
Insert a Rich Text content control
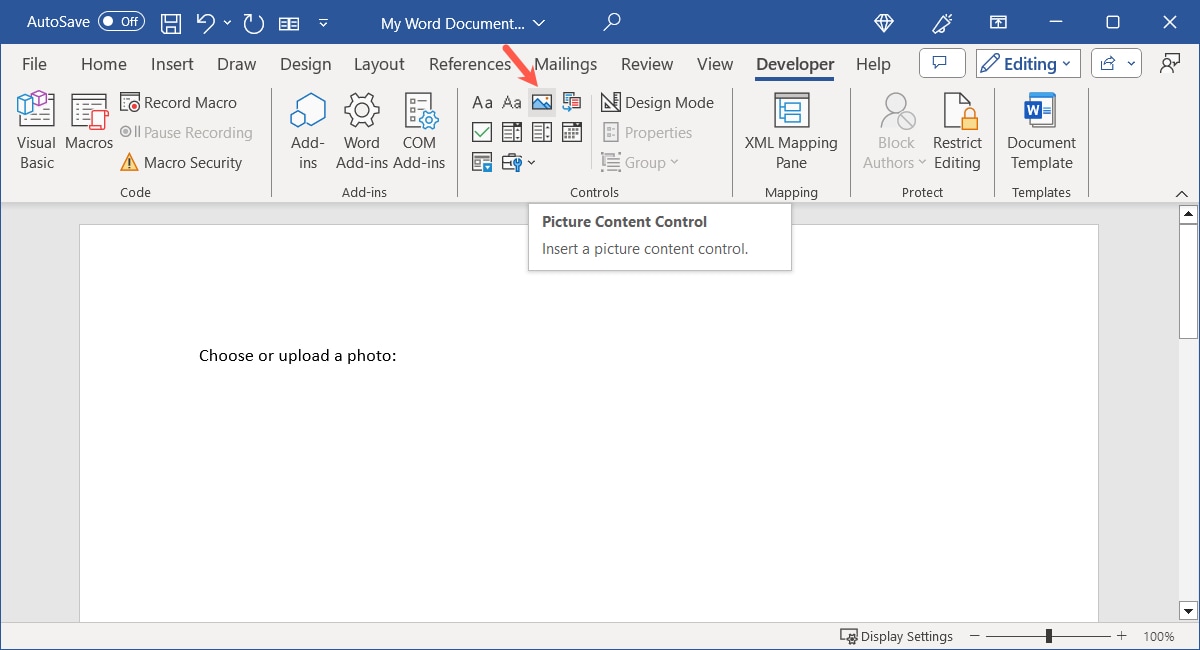click(x=483, y=102)
